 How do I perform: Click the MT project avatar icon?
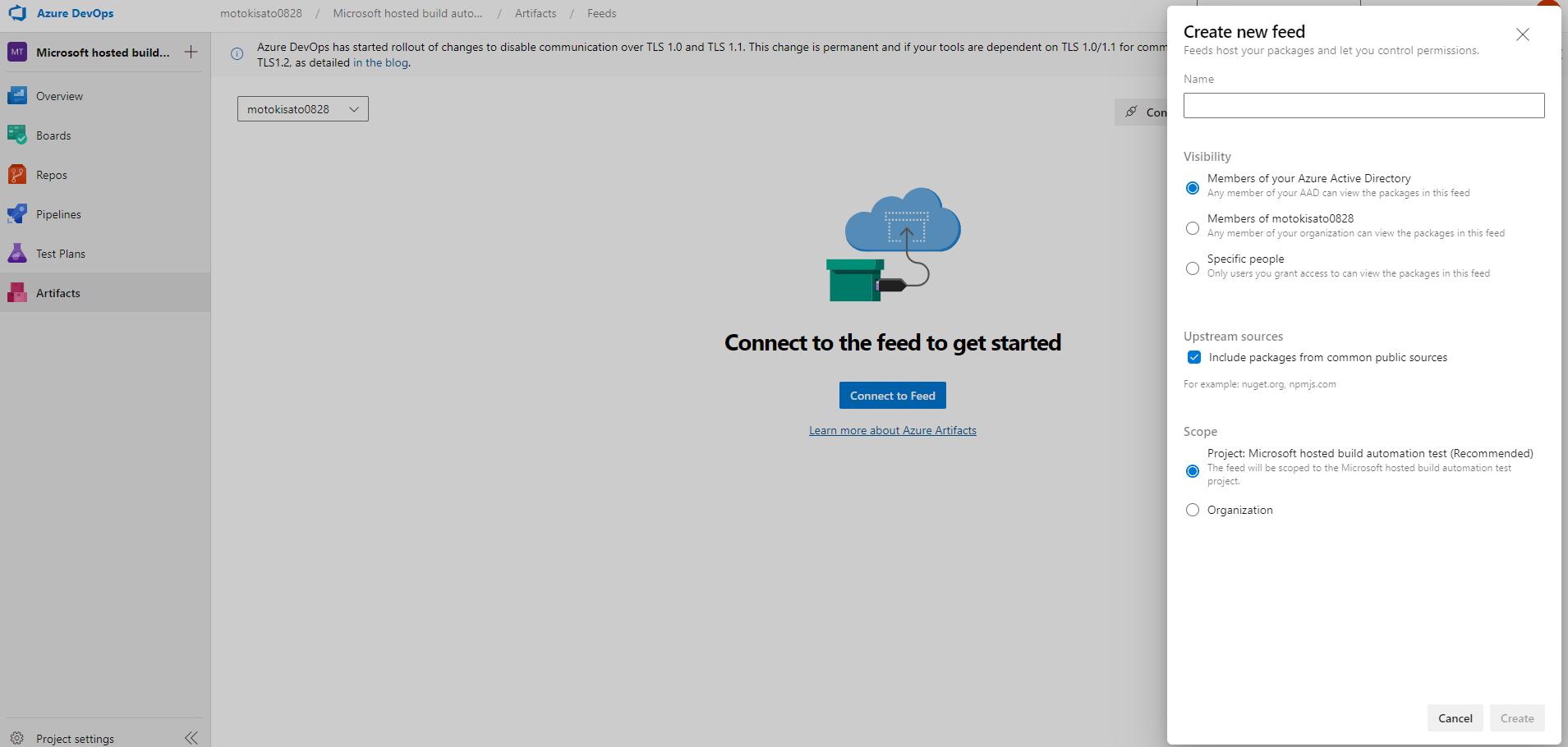pyautogui.click(x=17, y=53)
